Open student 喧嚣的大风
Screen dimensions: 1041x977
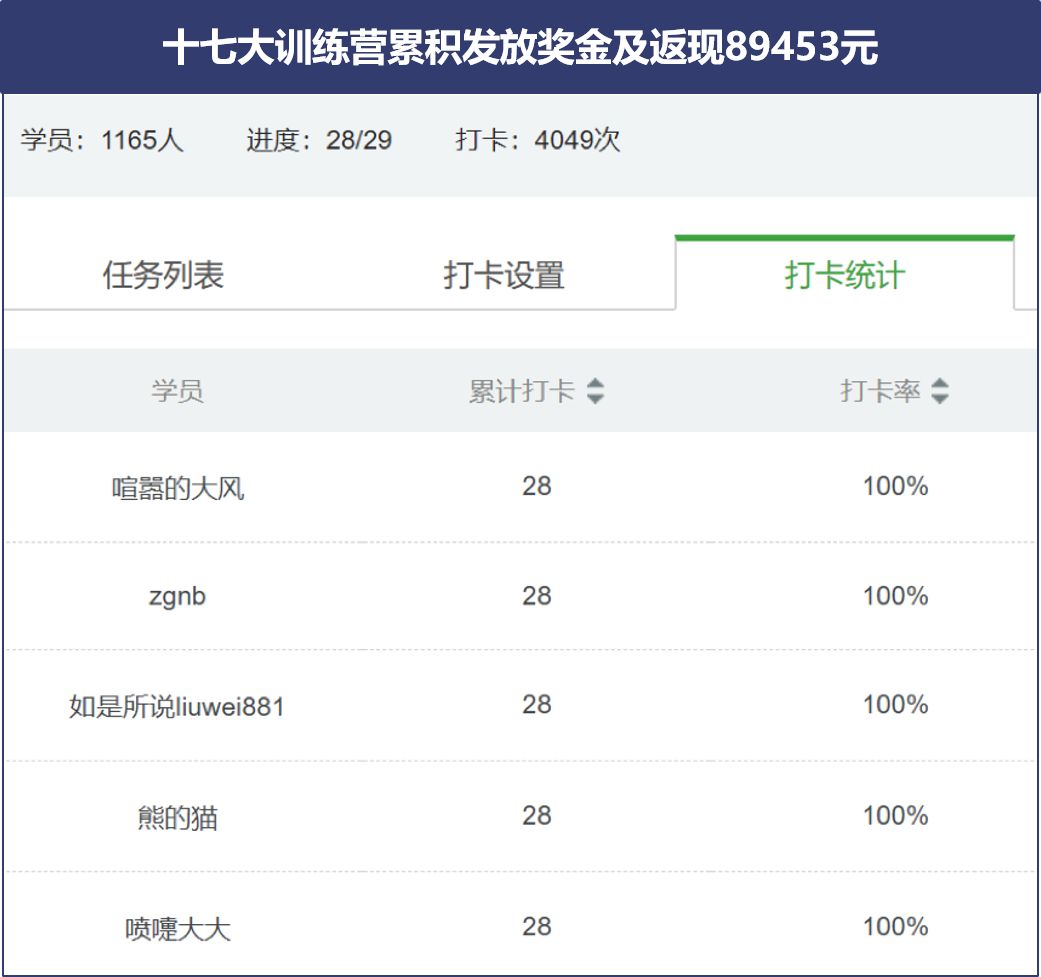pyautogui.click(x=178, y=488)
